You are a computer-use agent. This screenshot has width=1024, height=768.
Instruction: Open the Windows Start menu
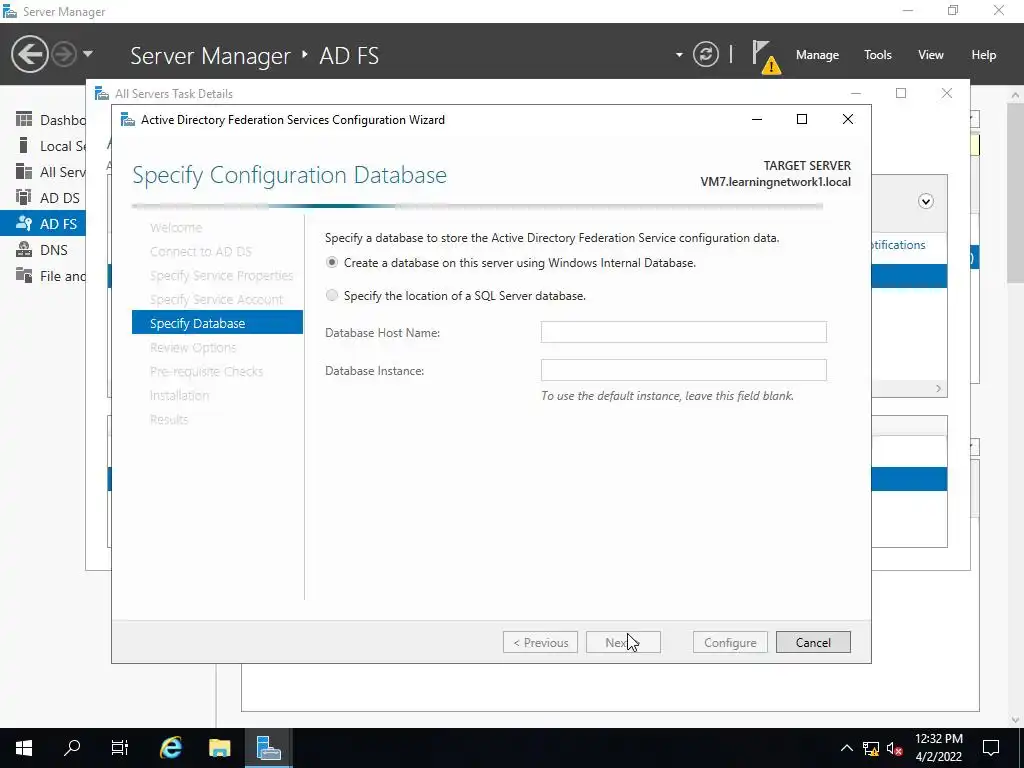pyautogui.click(x=24, y=747)
